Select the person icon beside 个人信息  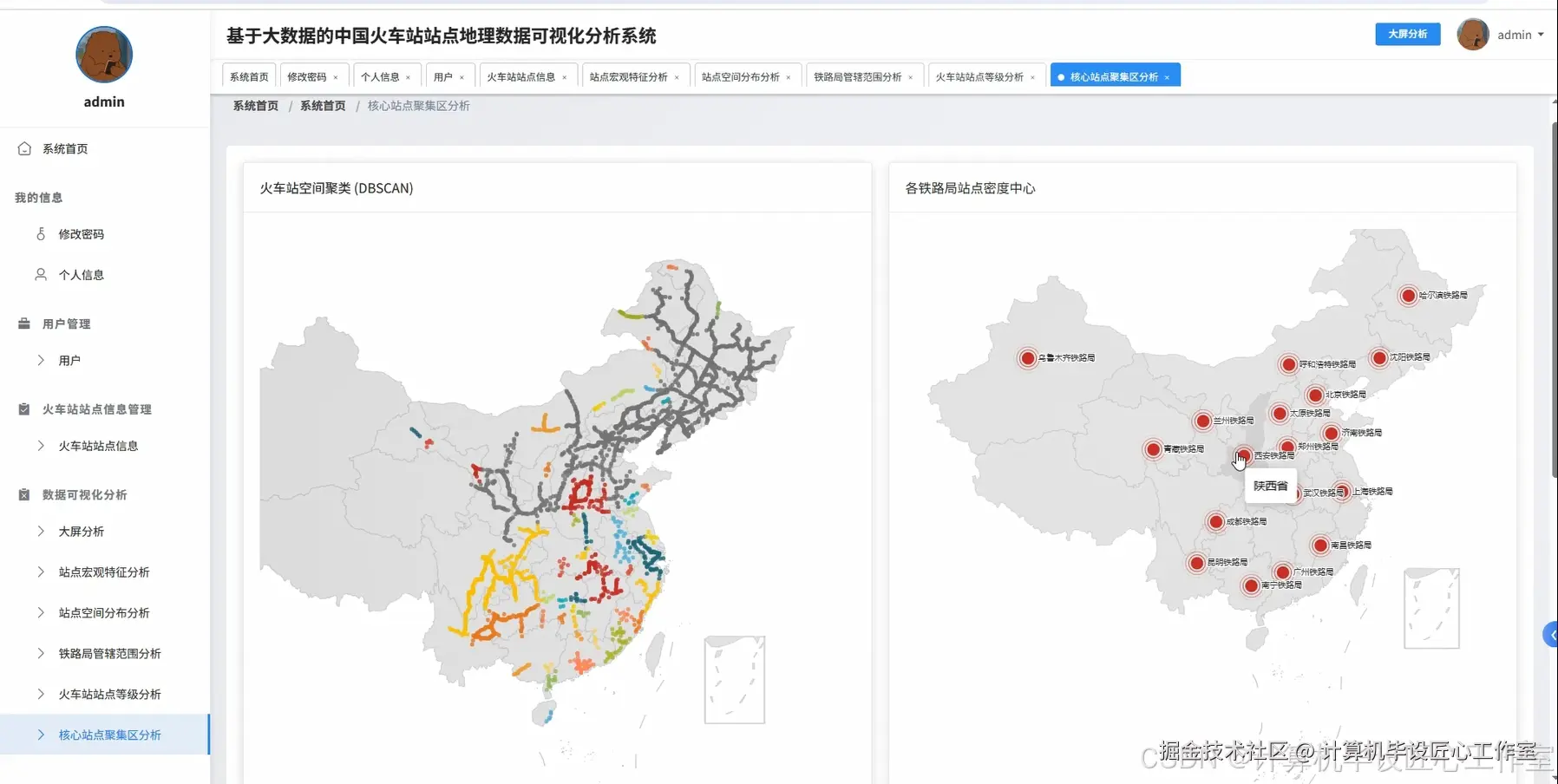point(40,274)
